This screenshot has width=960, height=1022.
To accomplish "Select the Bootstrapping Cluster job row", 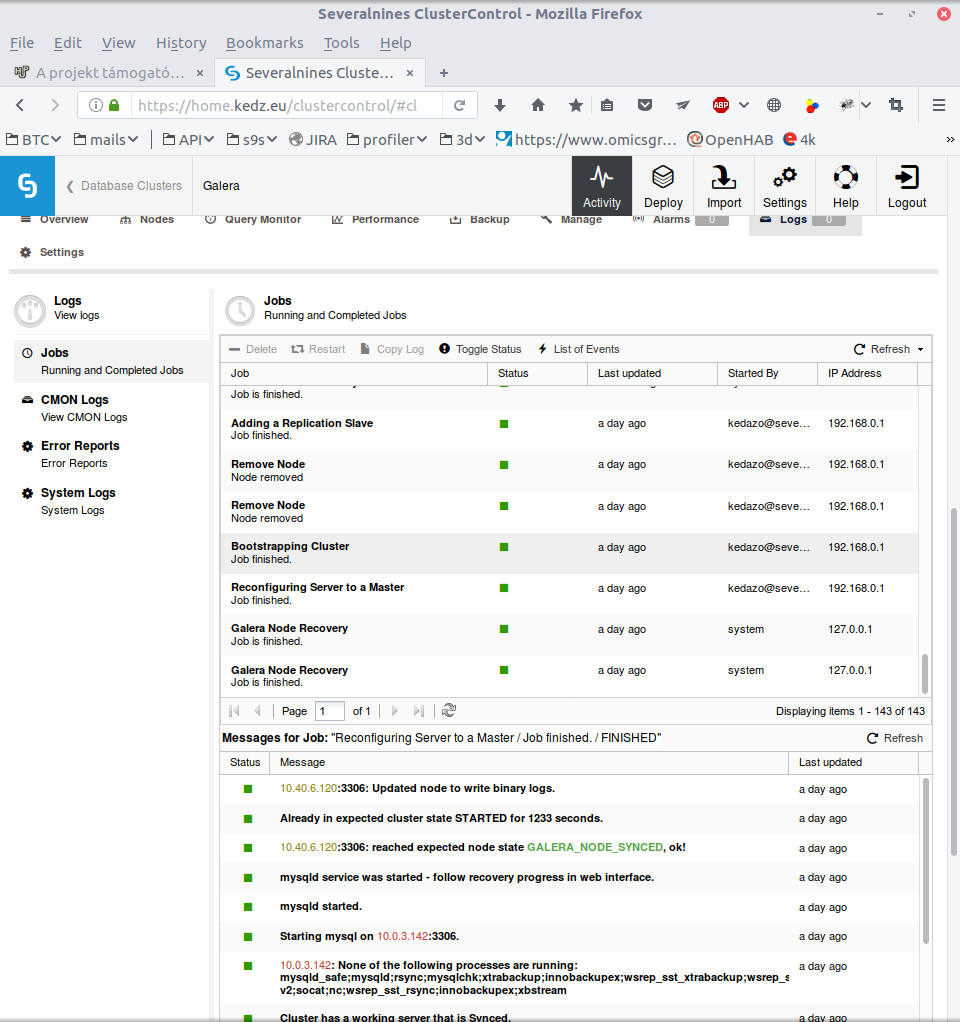I will pyautogui.click(x=569, y=553).
